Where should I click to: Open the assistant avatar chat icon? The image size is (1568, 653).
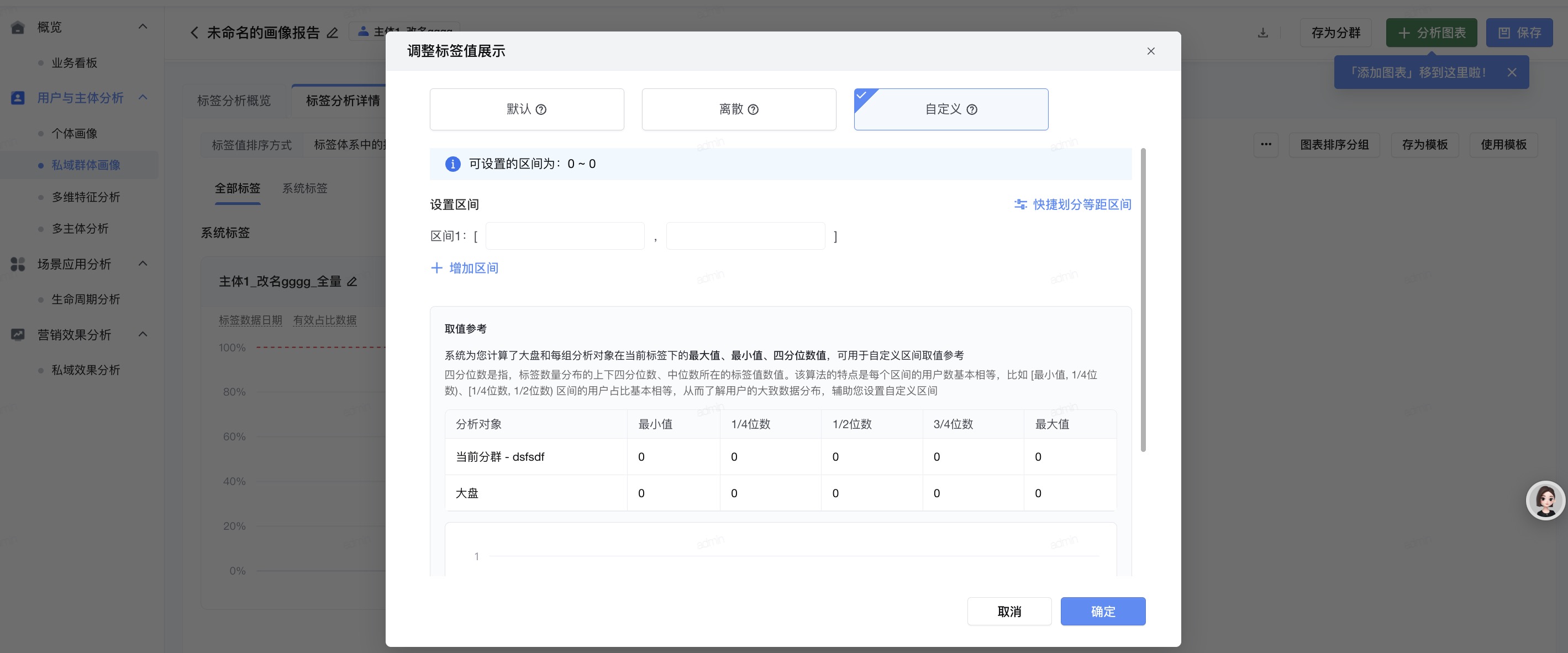pos(1545,501)
